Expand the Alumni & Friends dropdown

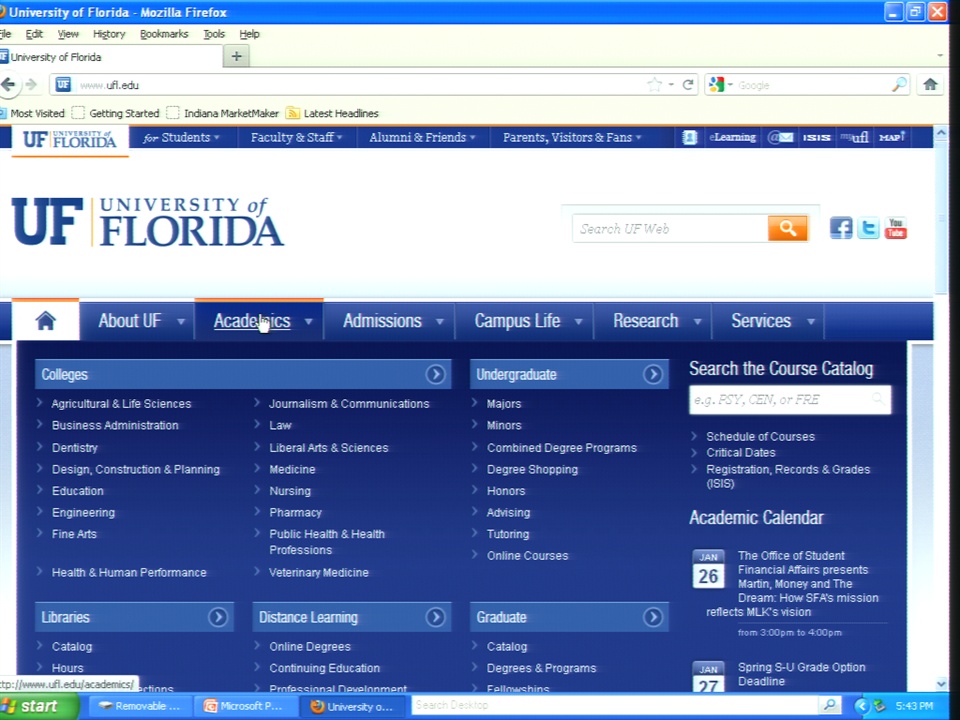point(422,137)
